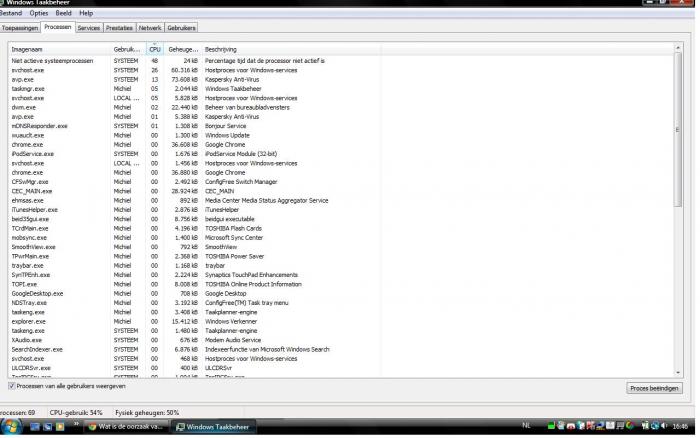Click the 16:46 clock in the tray
This screenshot has width=700, height=438.
[x=680, y=426]
